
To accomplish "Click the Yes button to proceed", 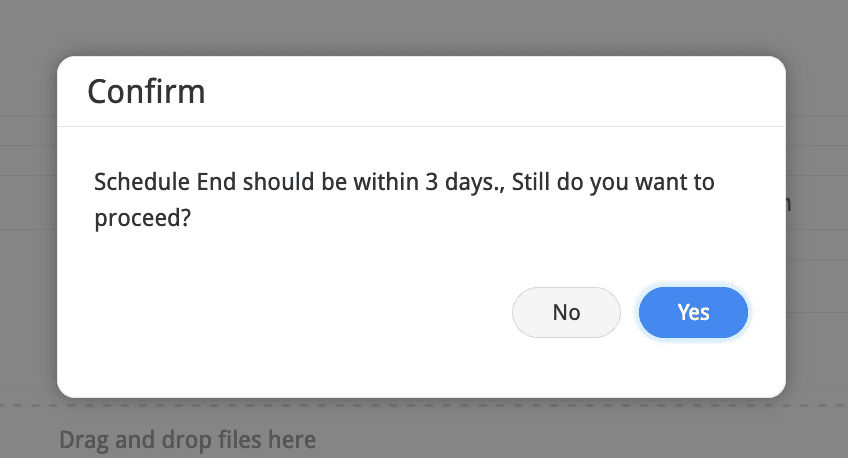I will pyautogui.click(x=693, y=312).
